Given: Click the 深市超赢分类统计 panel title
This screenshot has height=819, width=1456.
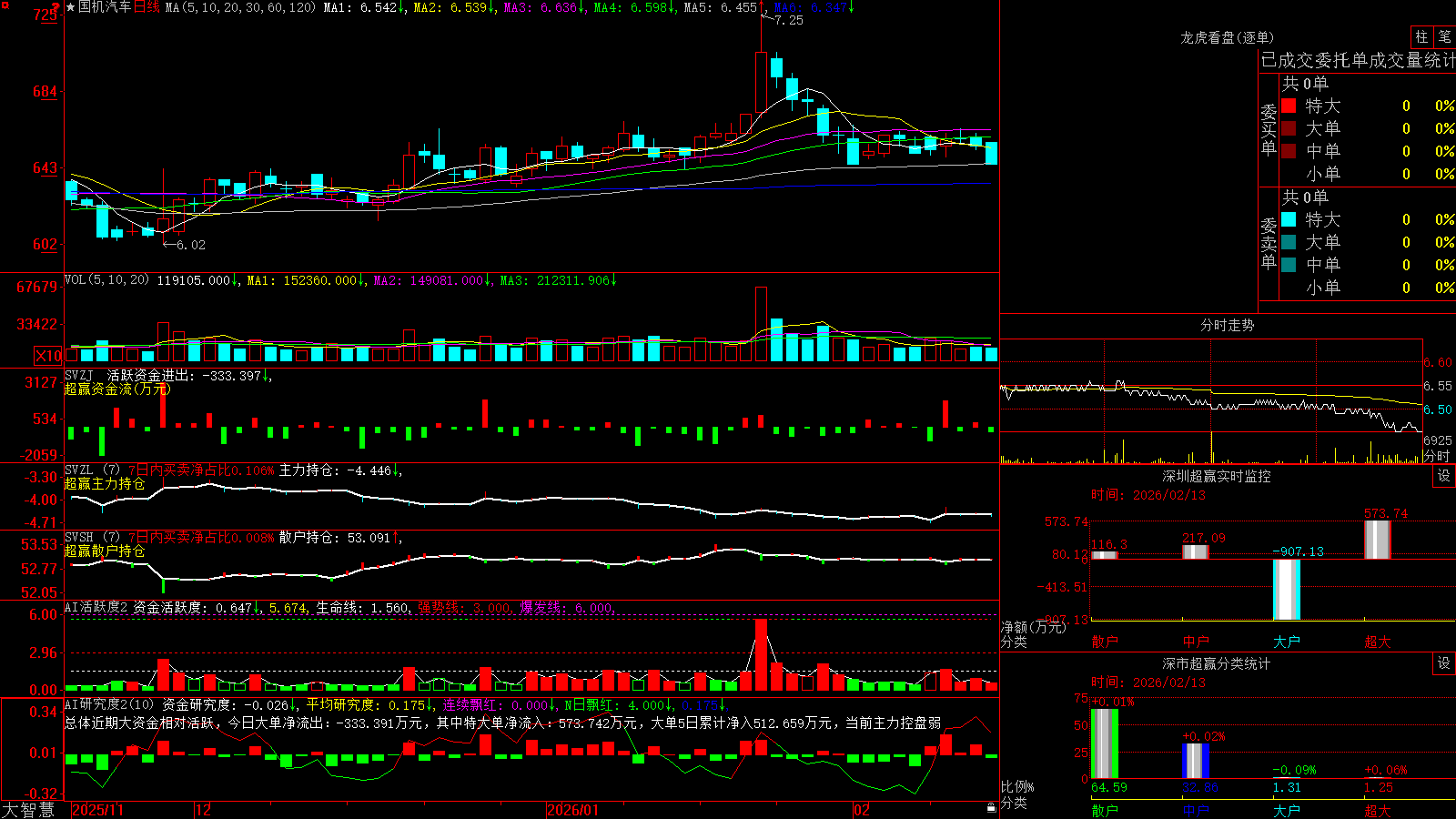Looking at the screenshot, I should pos(1217,663).
